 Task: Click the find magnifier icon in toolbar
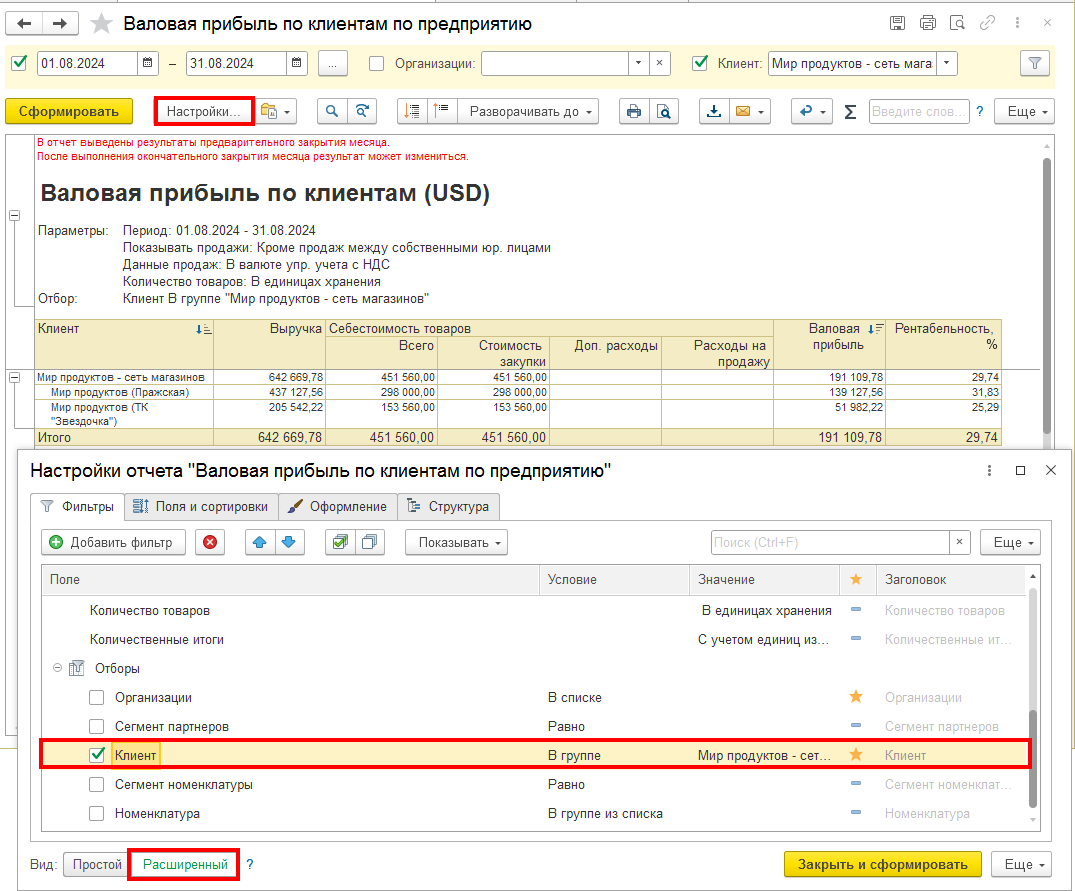pos(332,111)
